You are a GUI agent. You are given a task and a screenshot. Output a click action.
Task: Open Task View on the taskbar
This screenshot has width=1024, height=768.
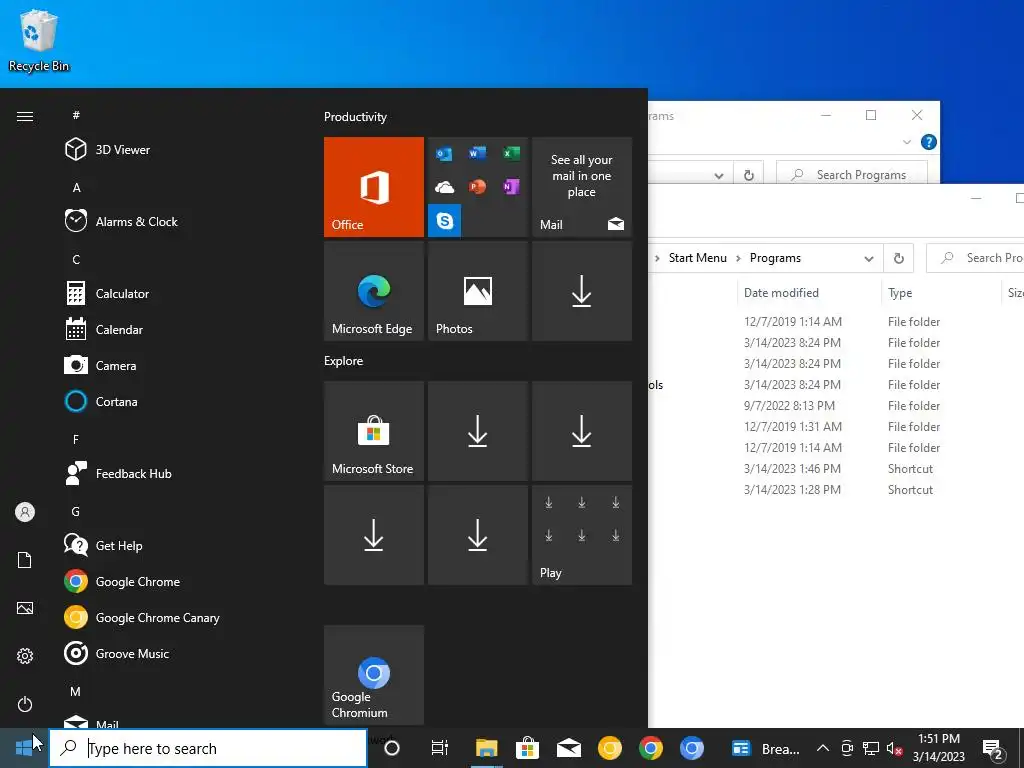(x=440, y=748)
